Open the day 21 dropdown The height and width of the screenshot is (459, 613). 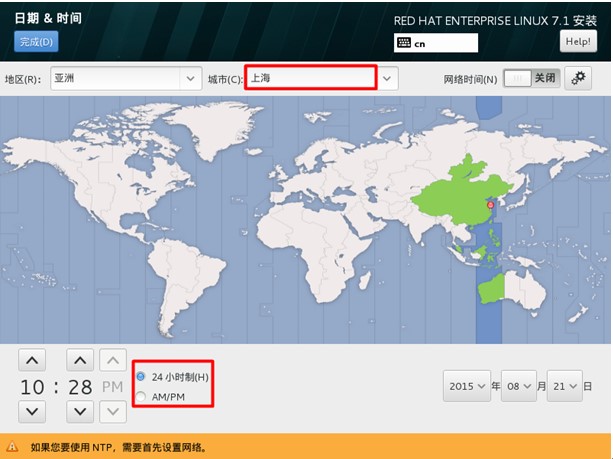563,385
